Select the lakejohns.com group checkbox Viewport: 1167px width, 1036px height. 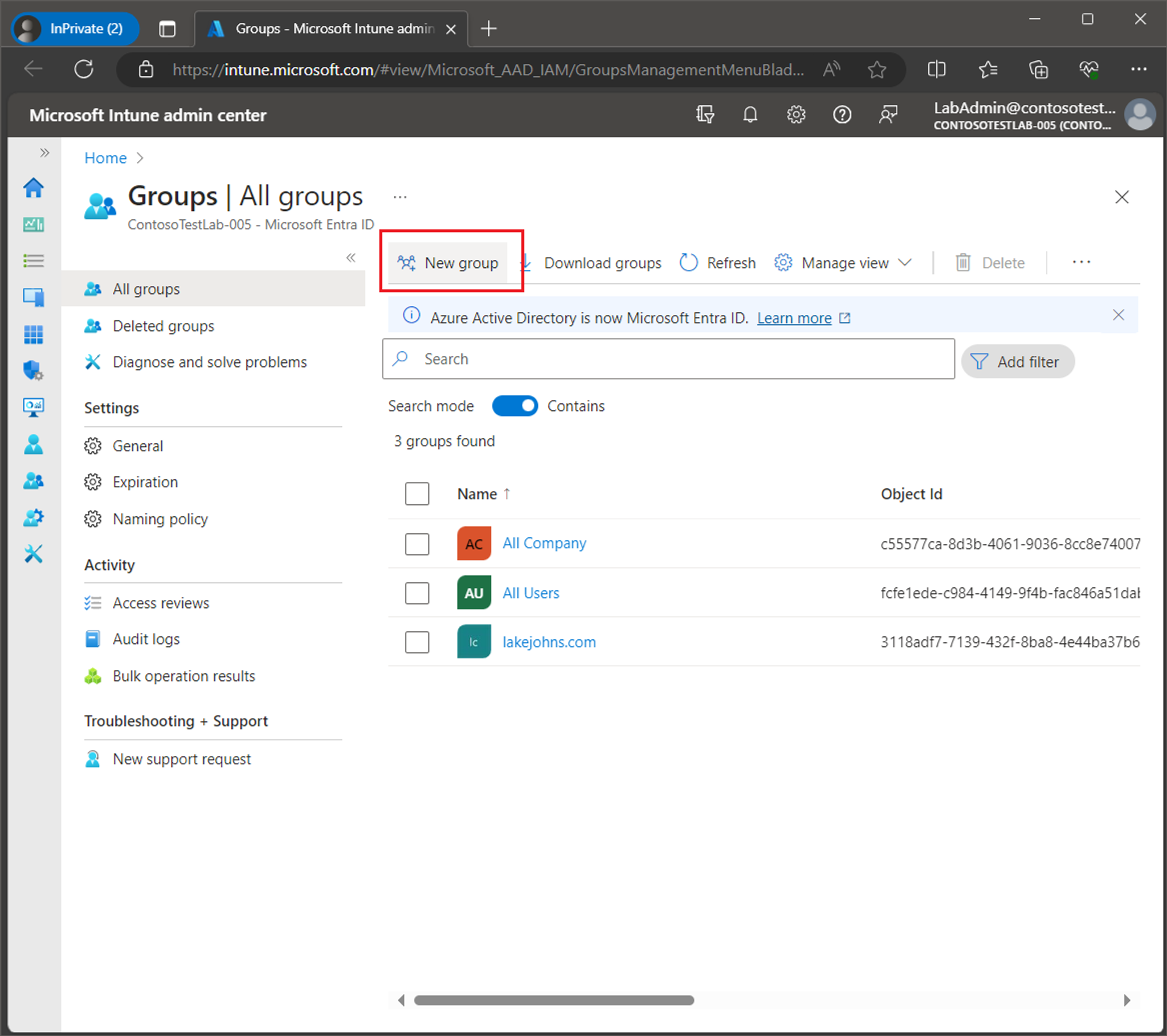point(417,642)
